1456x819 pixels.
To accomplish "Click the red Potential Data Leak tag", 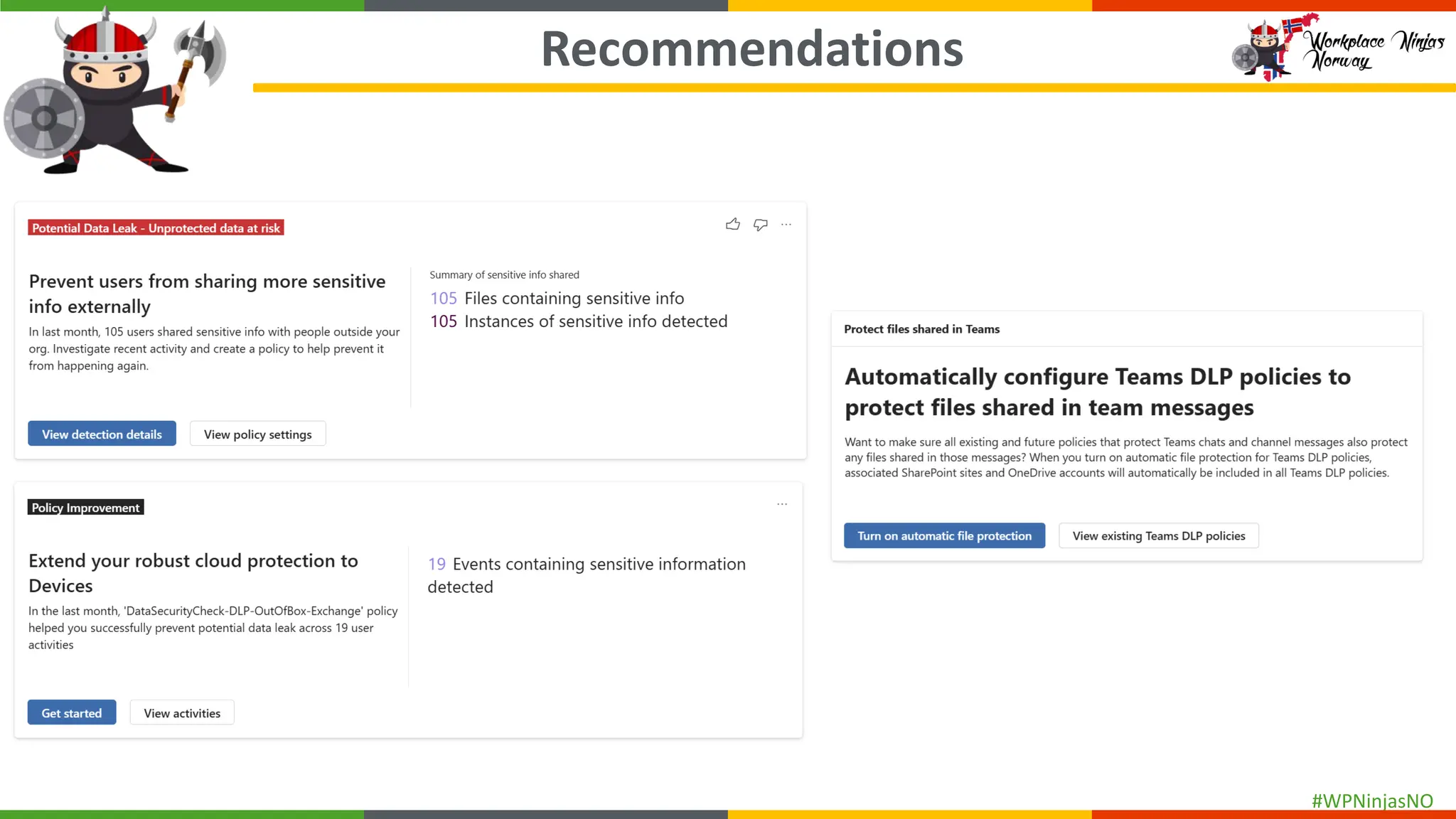I will [156, 227].
